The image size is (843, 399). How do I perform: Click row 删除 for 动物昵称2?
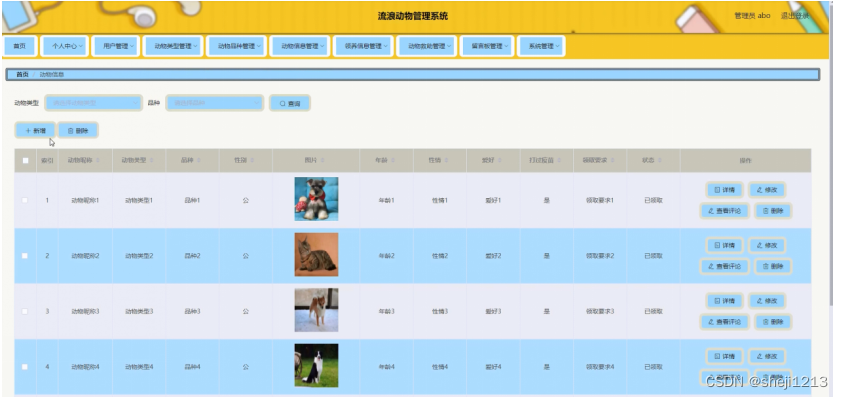point(773,266)
